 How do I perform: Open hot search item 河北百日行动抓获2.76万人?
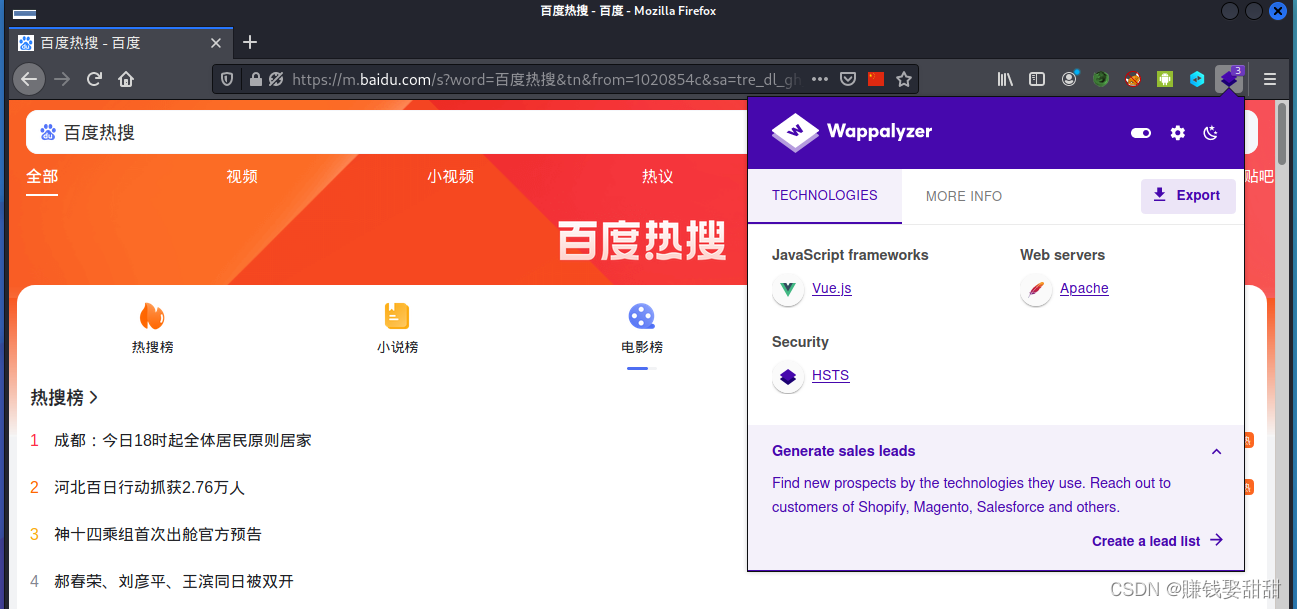(149, 488)
